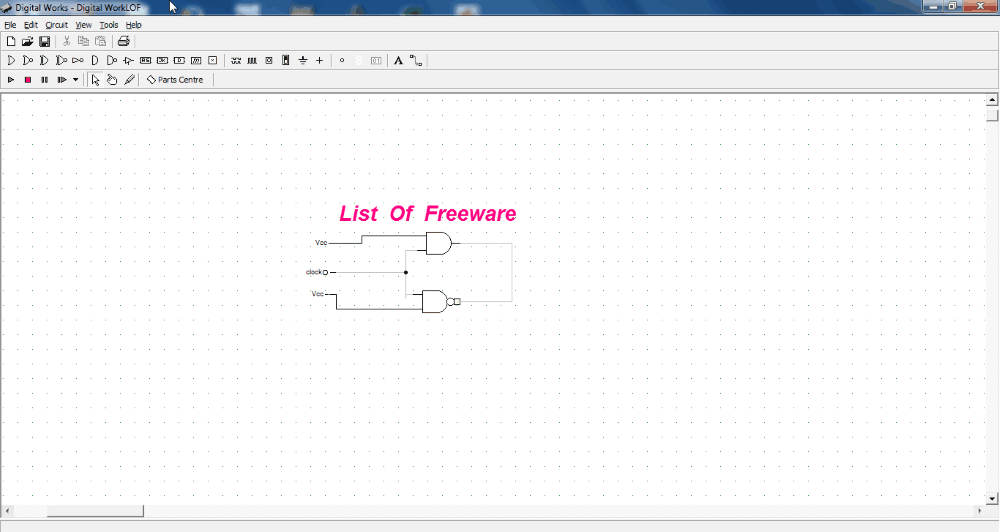Click the horizontal scrollbar thumb
This screenshot has height=532, width=1000.
click(x=95, y=511)
